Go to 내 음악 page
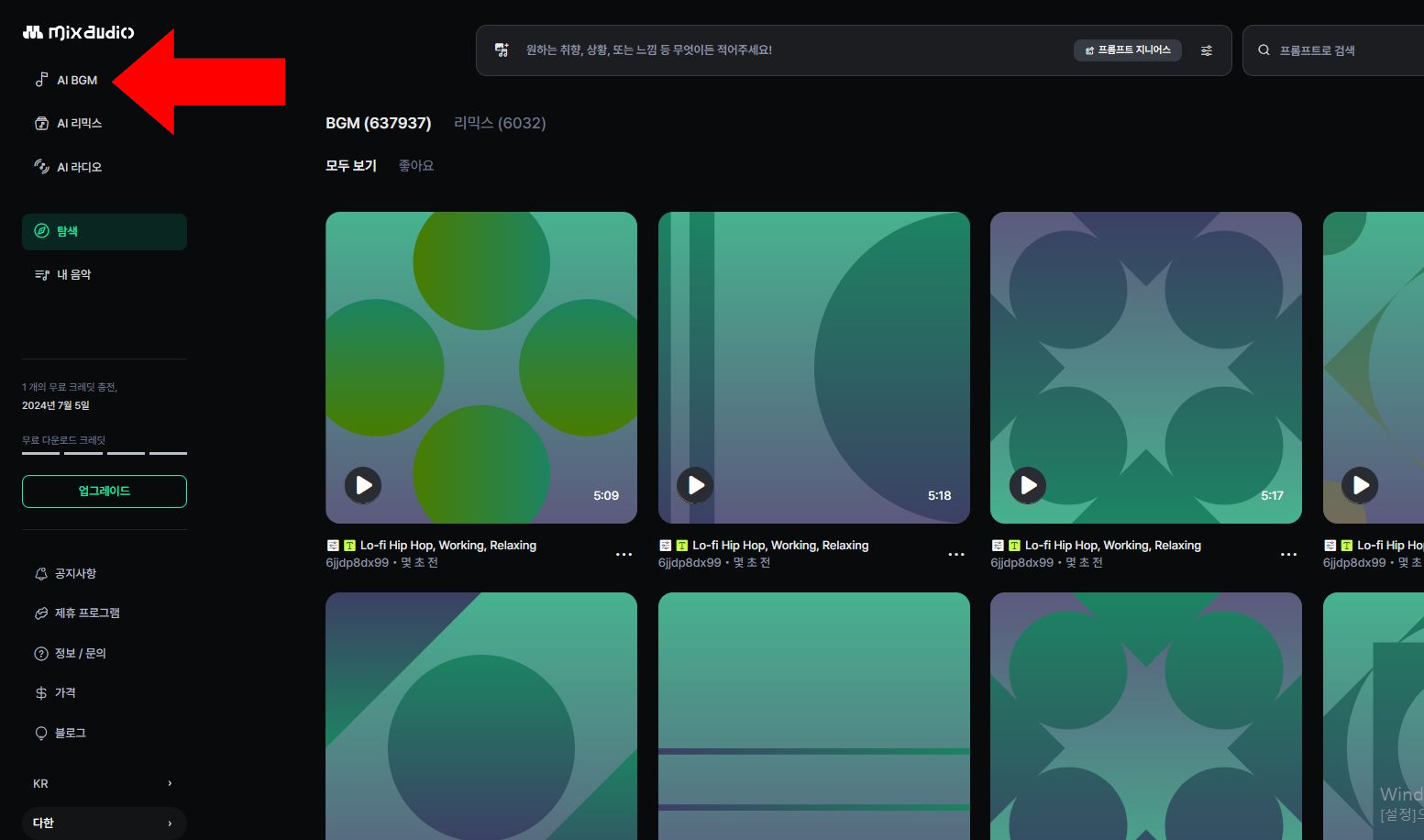Screen dimensions: 1424x840 click(x=62, y=274)
